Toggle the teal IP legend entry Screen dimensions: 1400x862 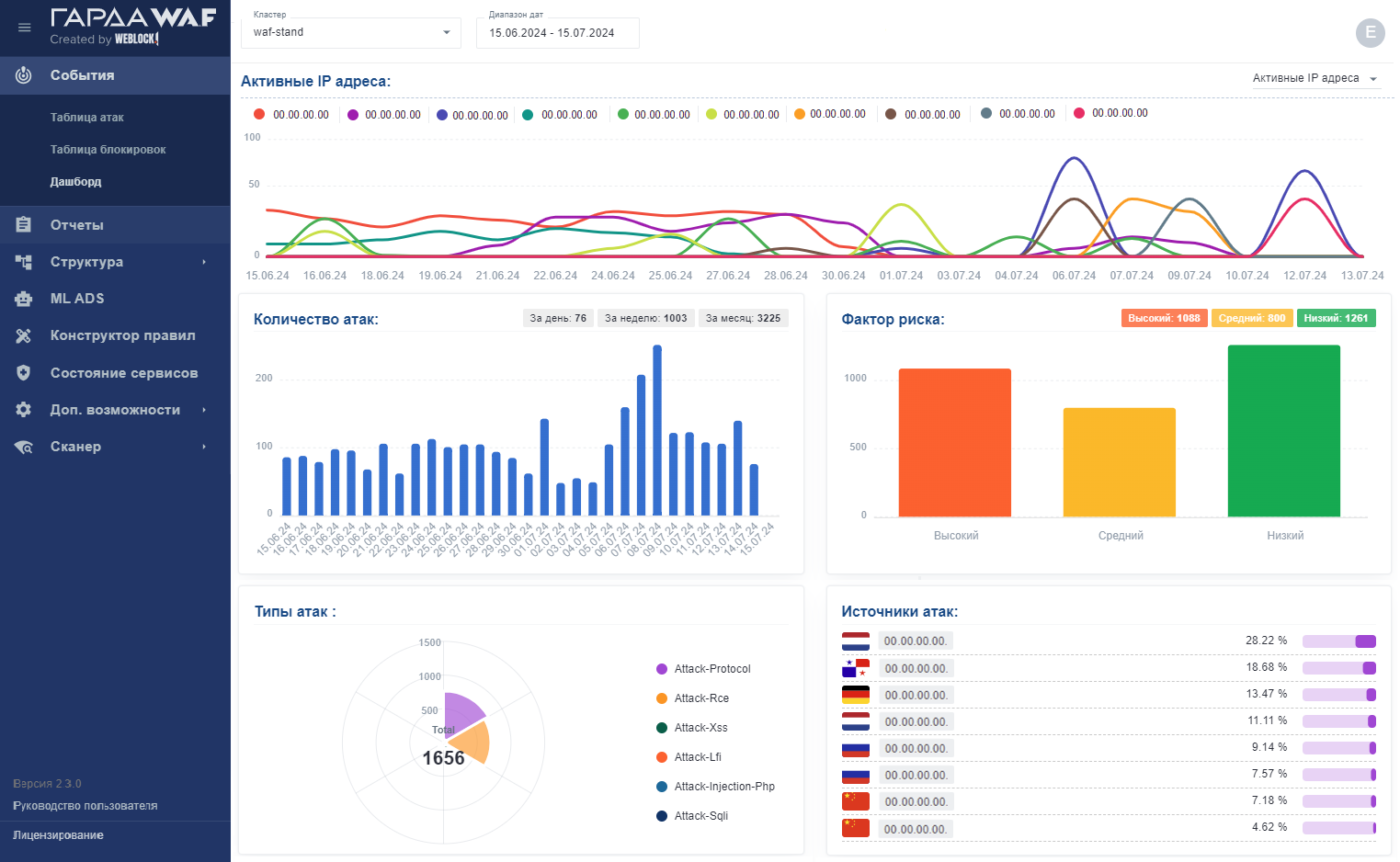click(560, 115)
